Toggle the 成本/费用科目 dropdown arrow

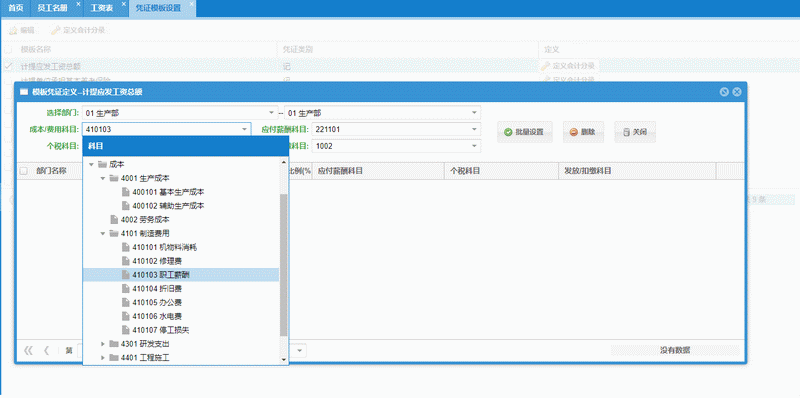point(244,130)
